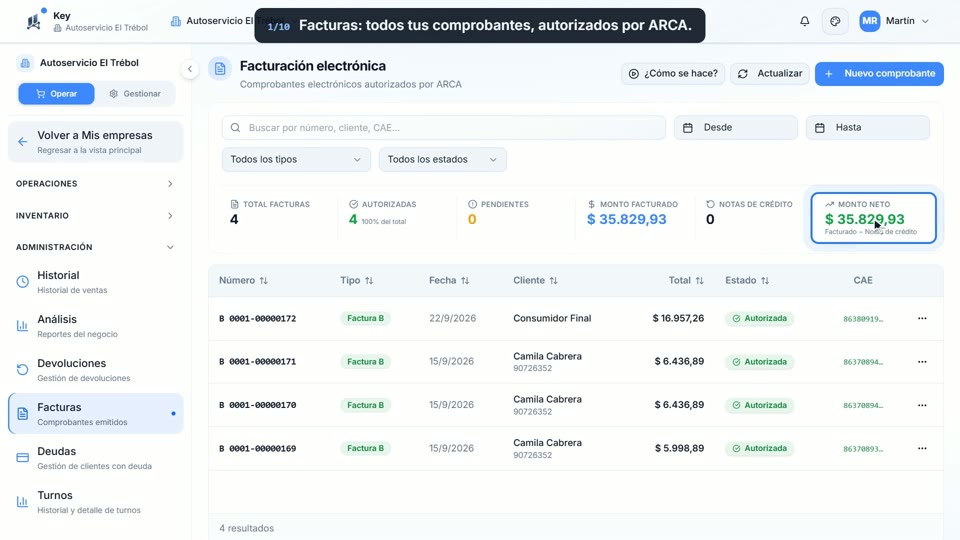
Task: Click the Key app logo
Action: [34, 21]
